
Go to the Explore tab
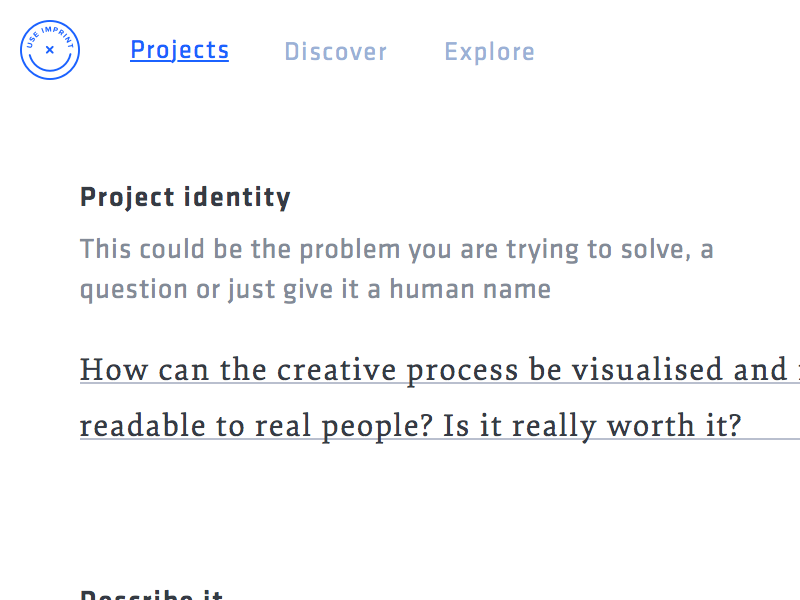(489, 52)
